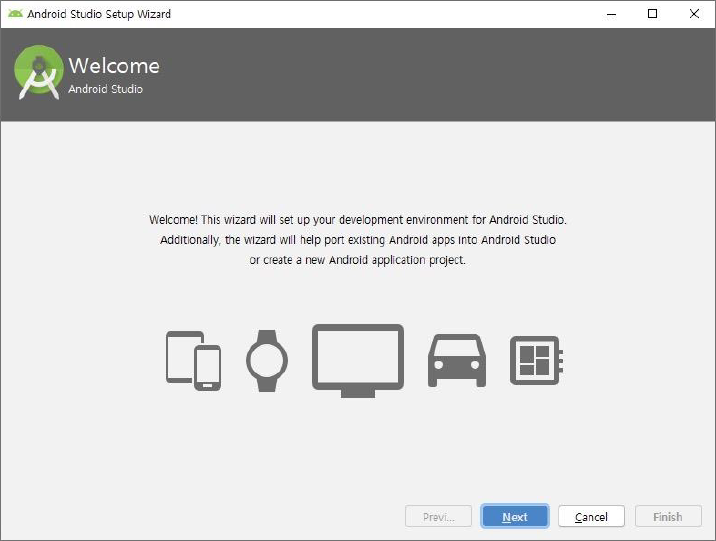This screenshot has width=716, height=541.
Task: Maximize the Setup Wizard window
Action: (653, 14)
